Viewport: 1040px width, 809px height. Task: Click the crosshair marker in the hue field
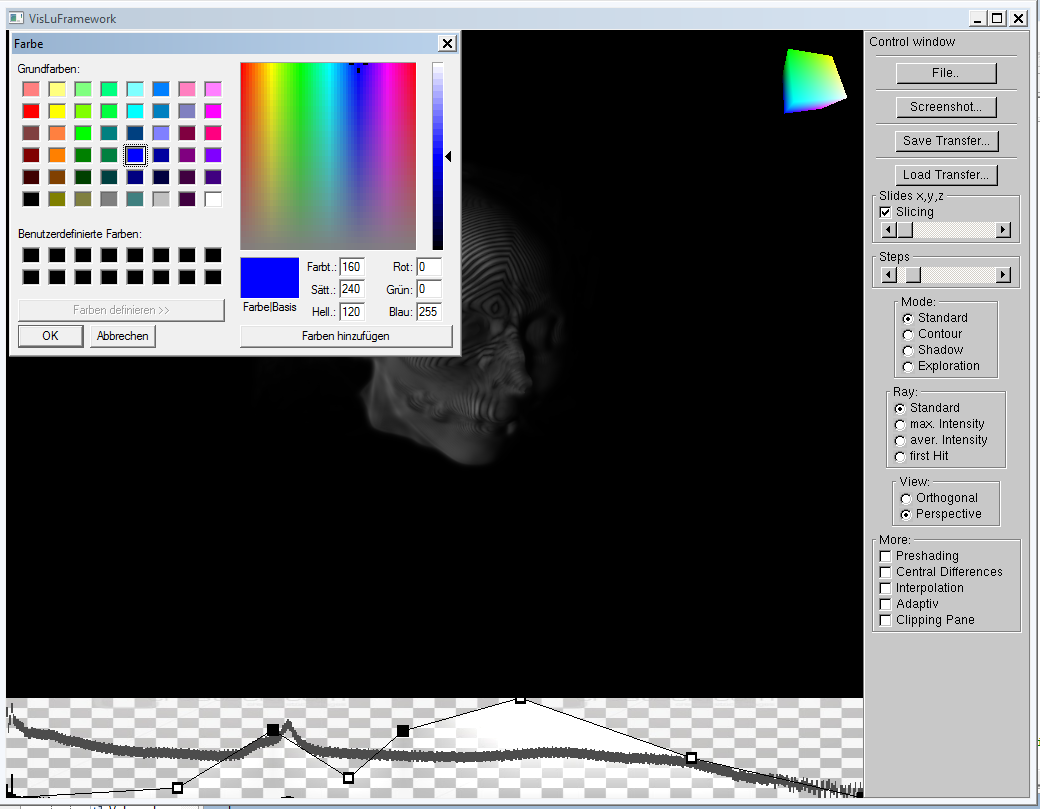pyautogui.click(x=358, y=70)
